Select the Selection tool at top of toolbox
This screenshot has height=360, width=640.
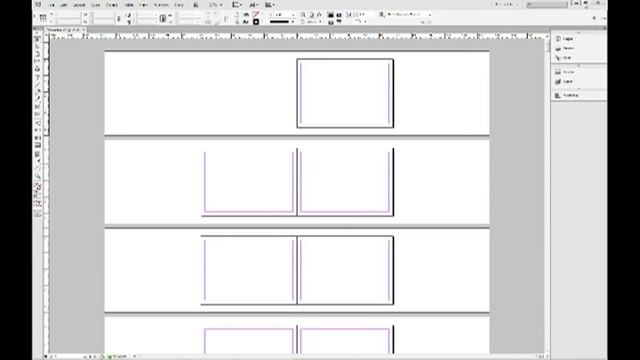click(38, 39)
